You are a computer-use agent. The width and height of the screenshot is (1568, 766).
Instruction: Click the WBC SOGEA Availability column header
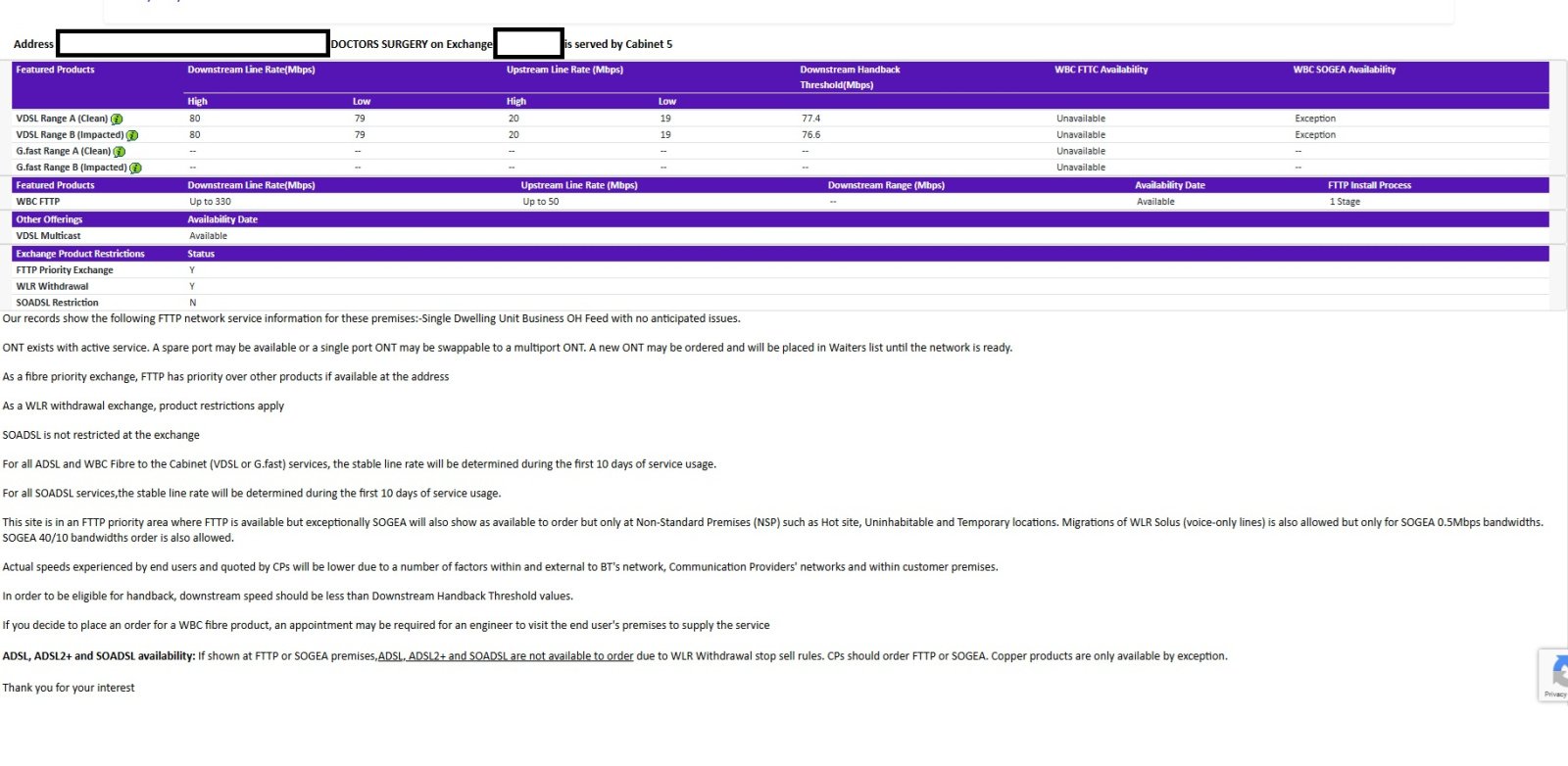coord(1344,70)
